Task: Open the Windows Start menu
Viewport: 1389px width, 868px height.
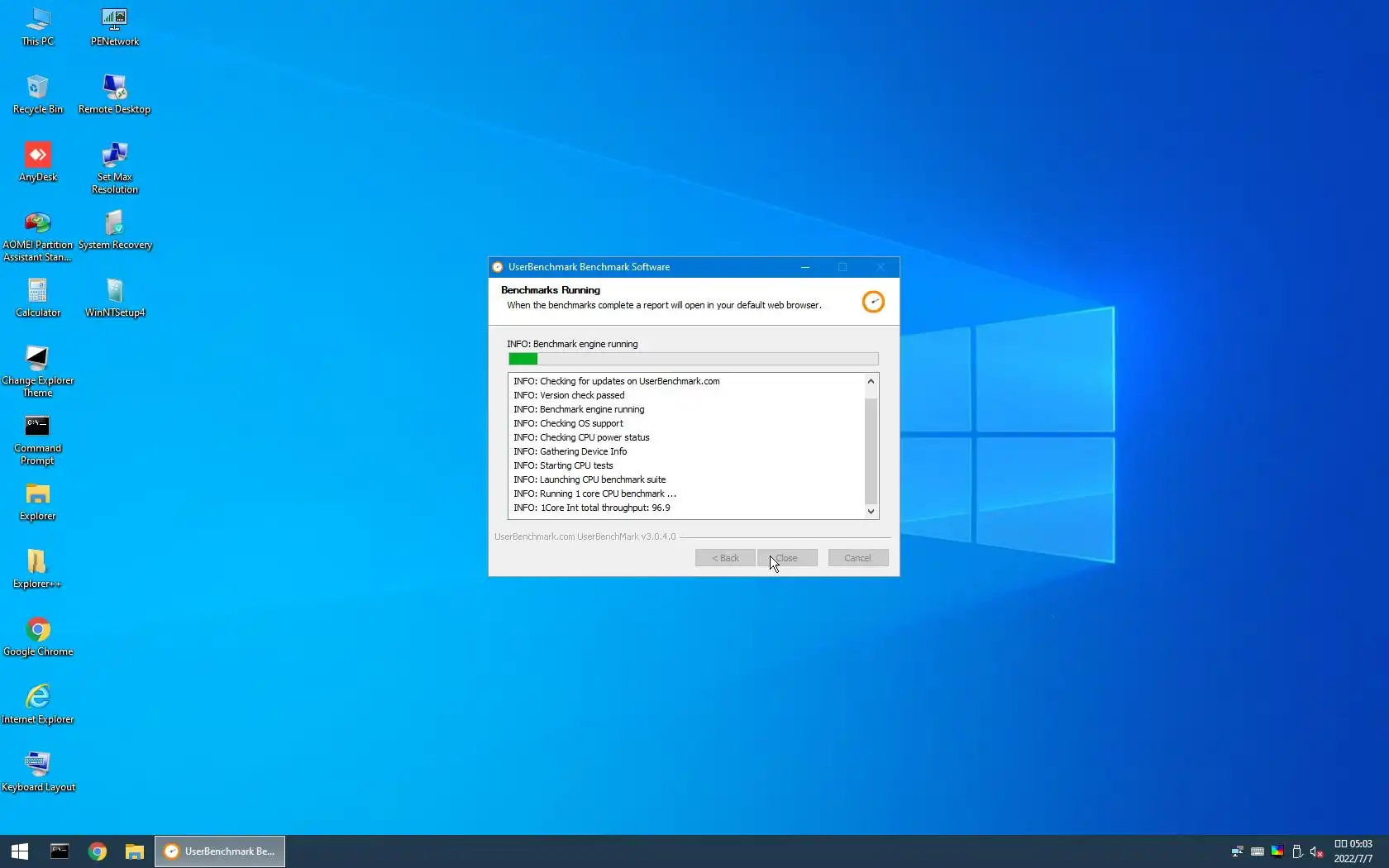Action: [20, 851]
